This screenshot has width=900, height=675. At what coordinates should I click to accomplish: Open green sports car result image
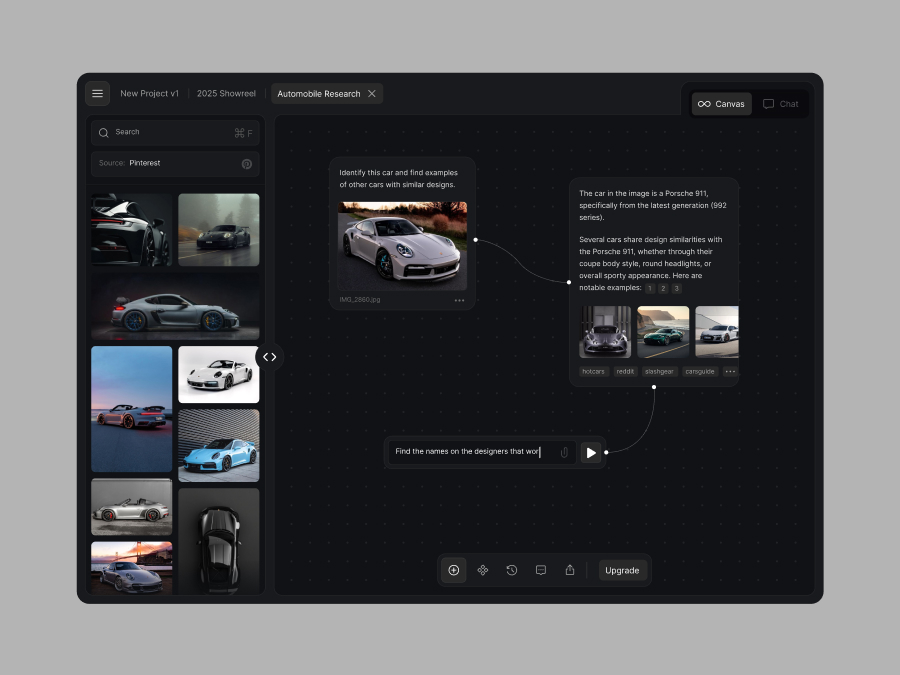click(663, 332)
